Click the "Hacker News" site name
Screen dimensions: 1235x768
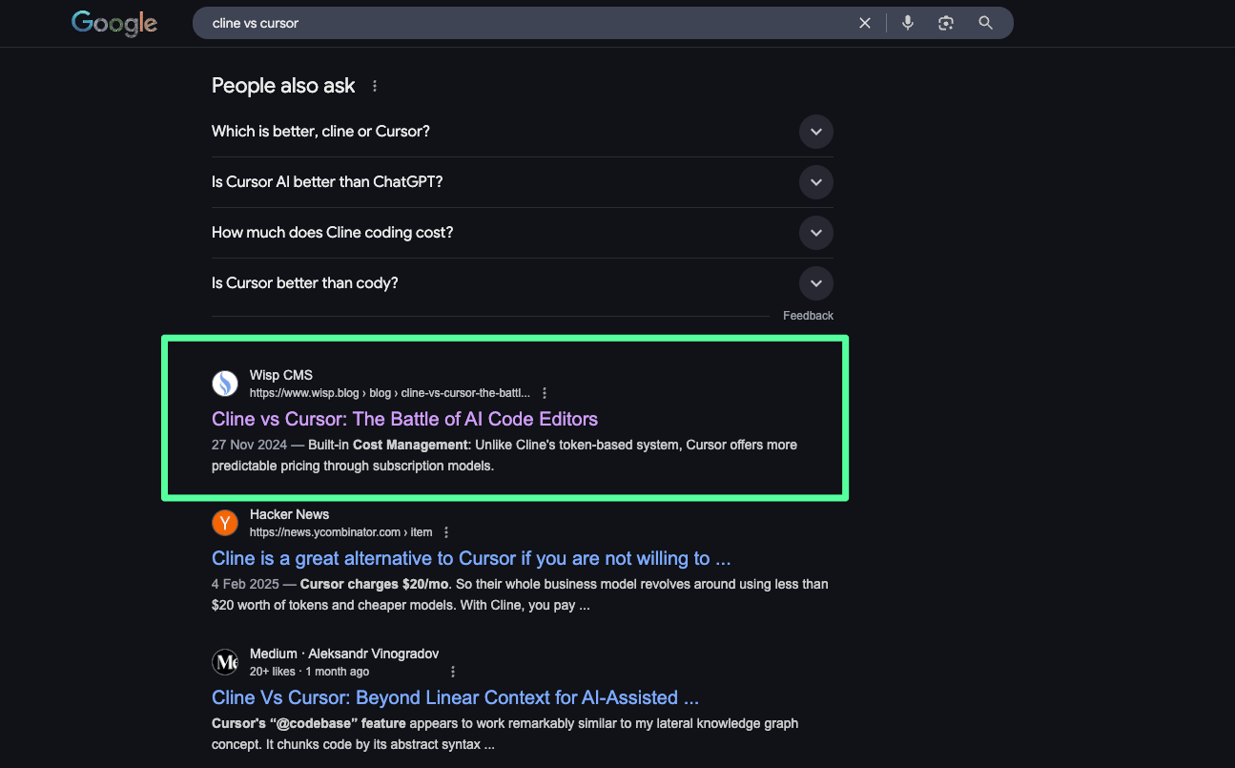[x=289, y=514]
